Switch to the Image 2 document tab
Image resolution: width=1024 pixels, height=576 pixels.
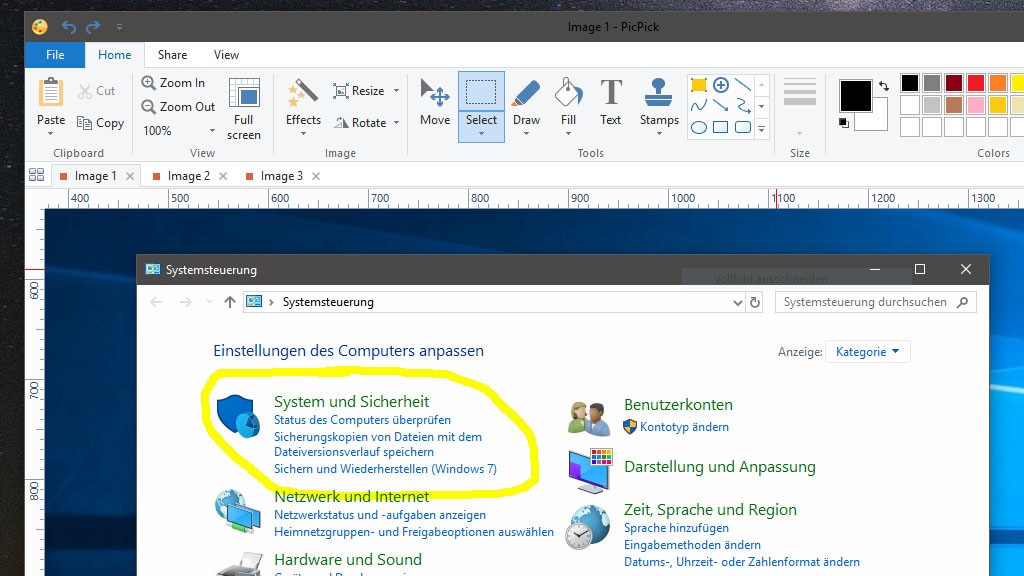tap(188, 176)
